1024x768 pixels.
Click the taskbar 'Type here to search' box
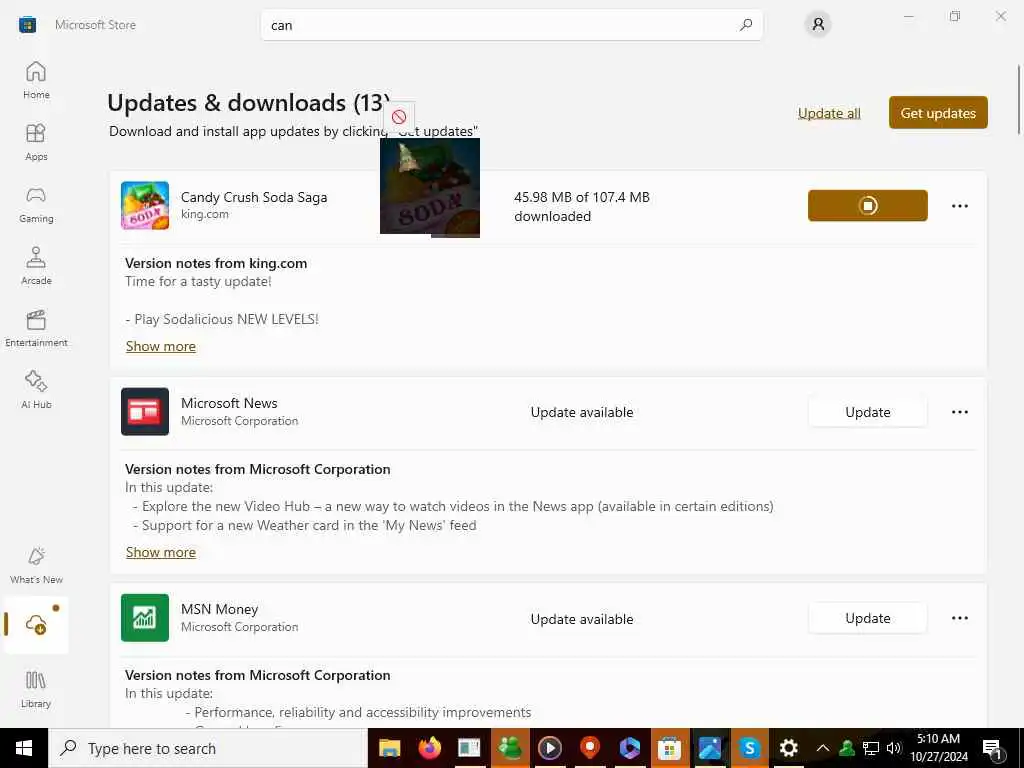(x=208, y=748)
